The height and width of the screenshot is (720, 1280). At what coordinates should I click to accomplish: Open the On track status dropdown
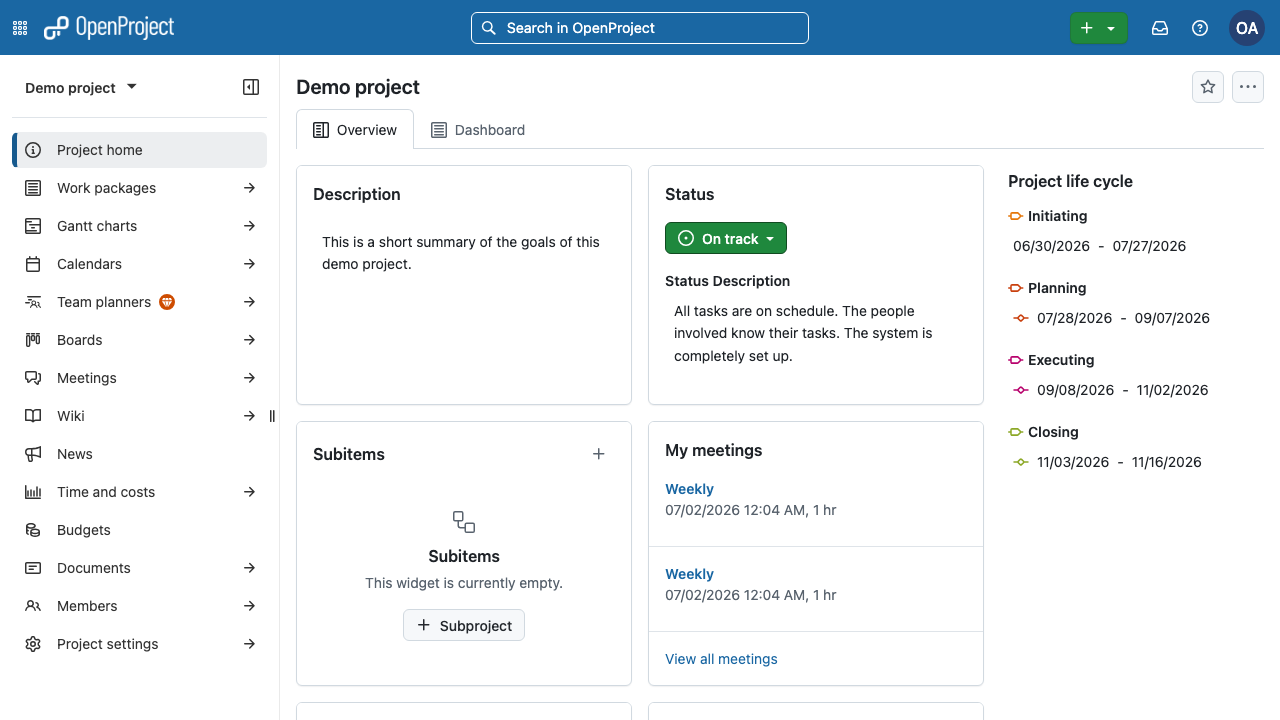tap(726, 238)
